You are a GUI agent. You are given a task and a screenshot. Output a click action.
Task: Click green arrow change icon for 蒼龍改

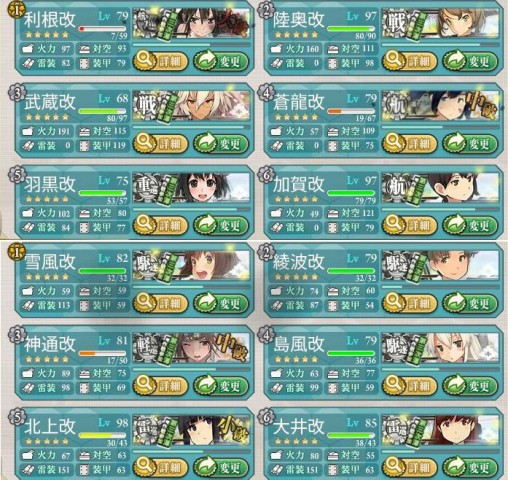455,143
